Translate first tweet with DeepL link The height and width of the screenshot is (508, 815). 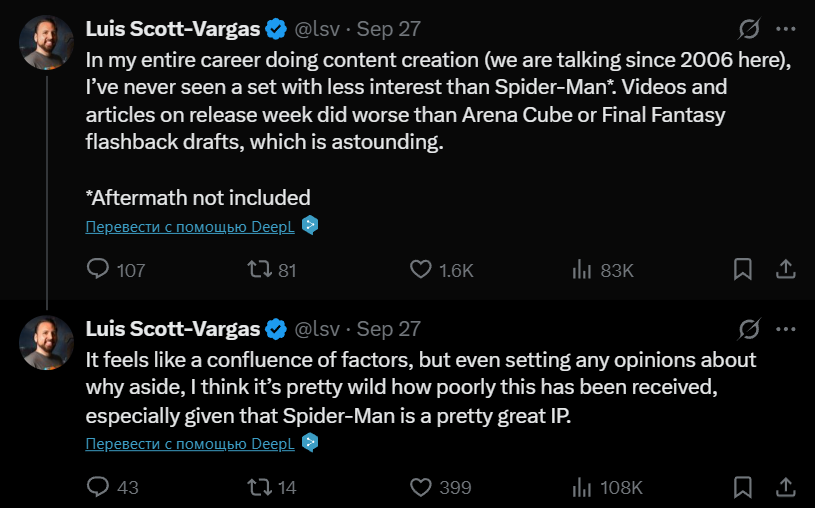192,226
